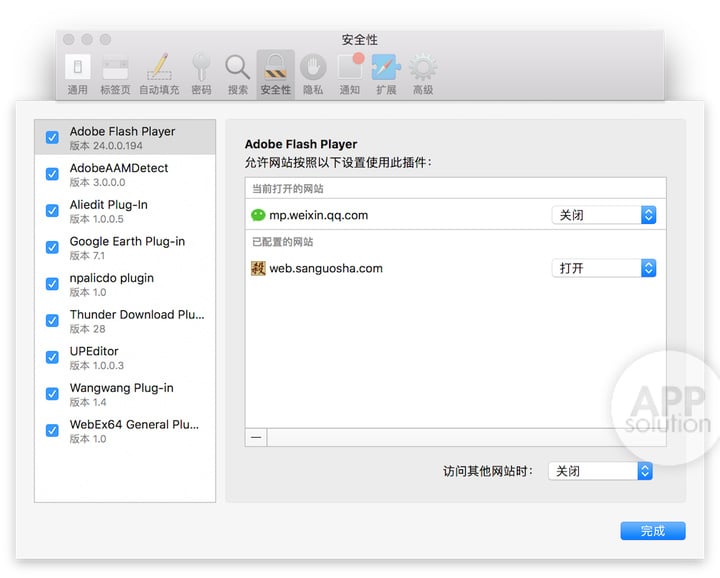Select the Google Earth Plug-in name
Image resolution: width=720 pixels, height=578 pixels.
pos(127,241)
